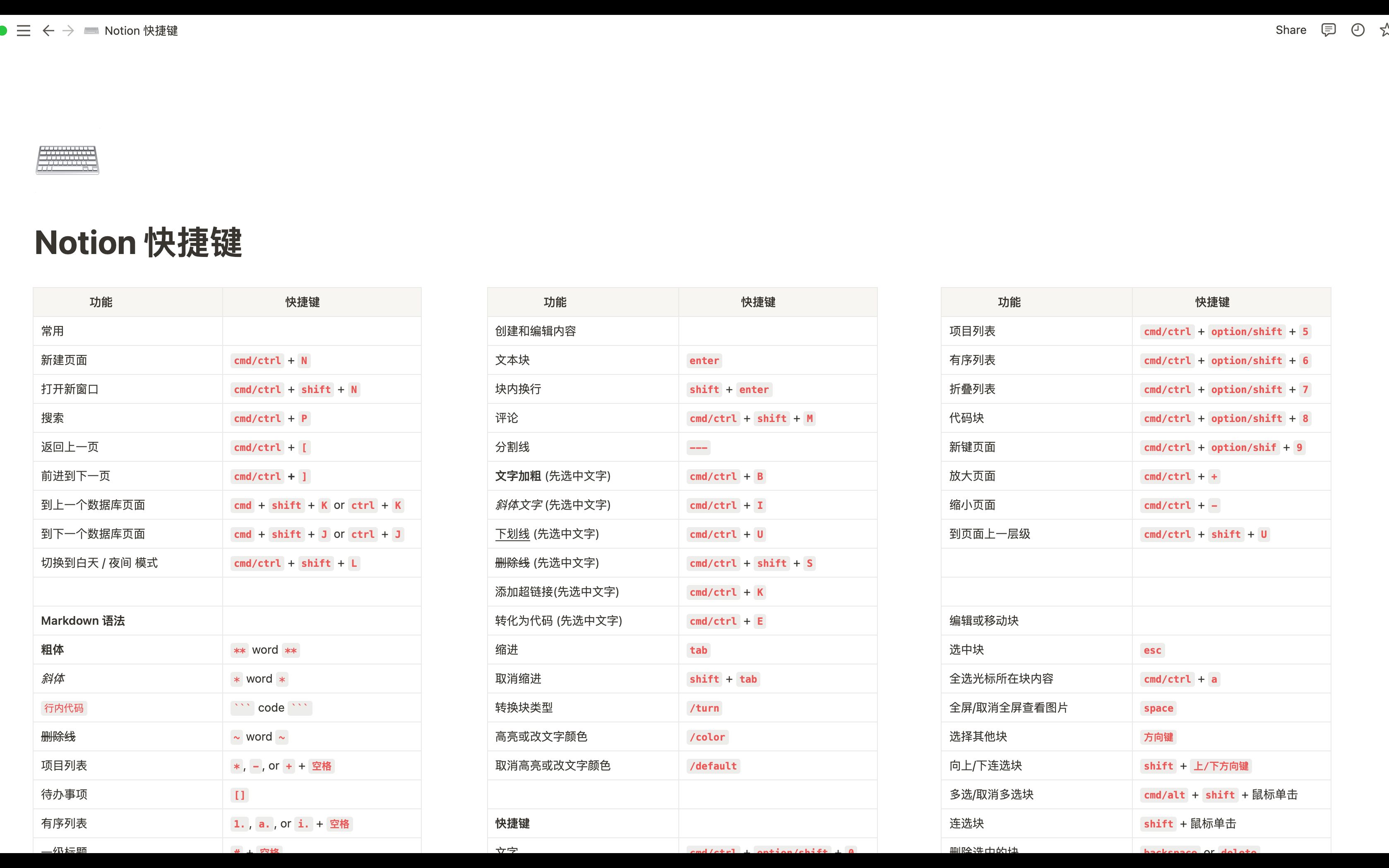This screenshot has height=868, width=1389.
Task: Click the Share button in top right
Action: [1291, 30]
